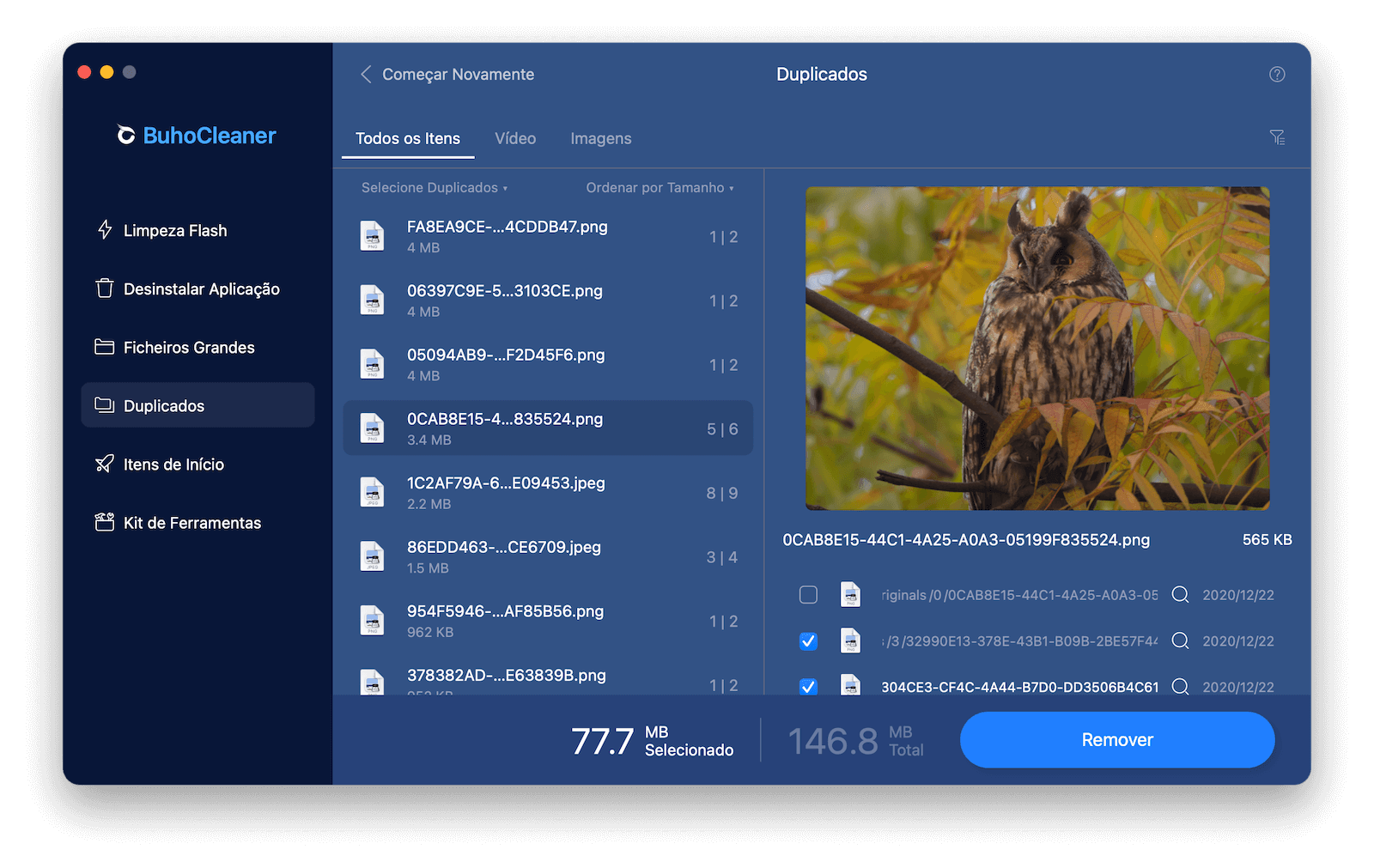The width and height of the screenshot is (1374, 868).
Task: Click the 3 | 4 count on 86EDD463 row
Action: click(722, 558)
